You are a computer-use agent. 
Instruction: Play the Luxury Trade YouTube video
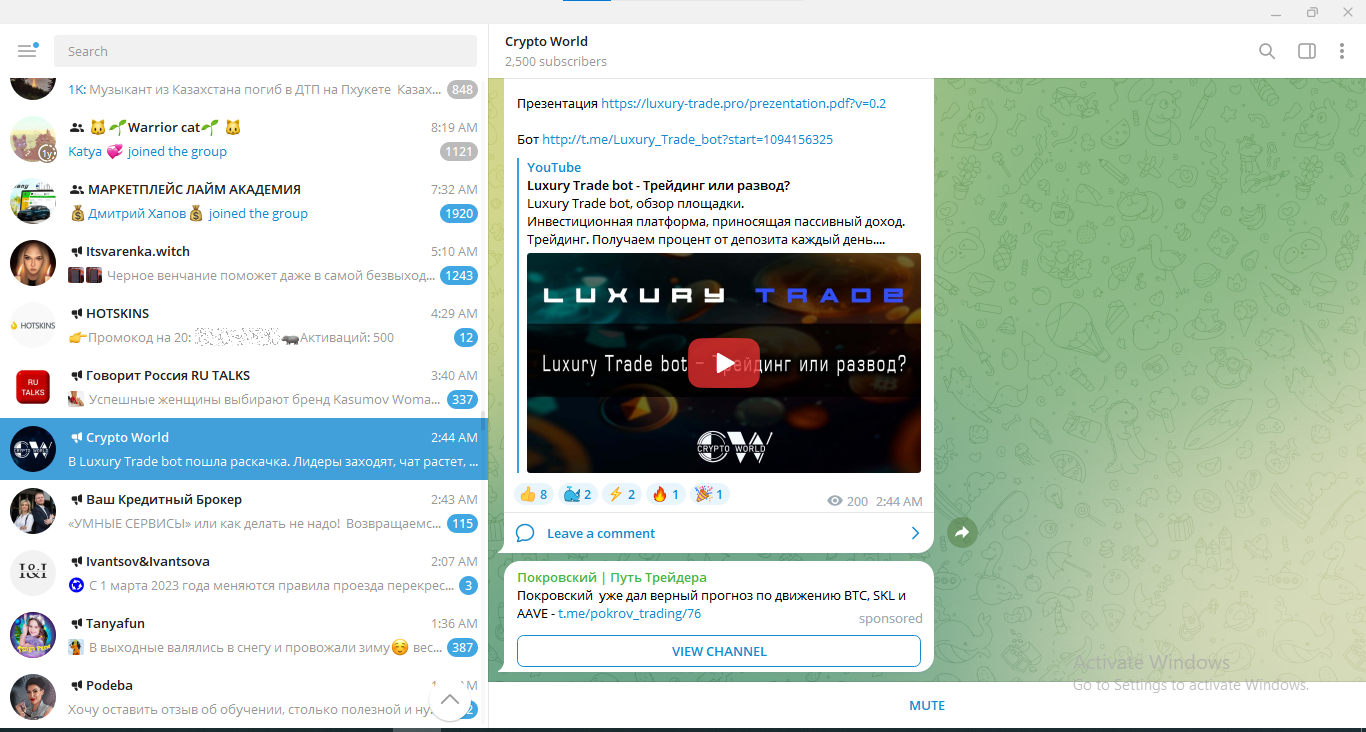tap(724, 363)
